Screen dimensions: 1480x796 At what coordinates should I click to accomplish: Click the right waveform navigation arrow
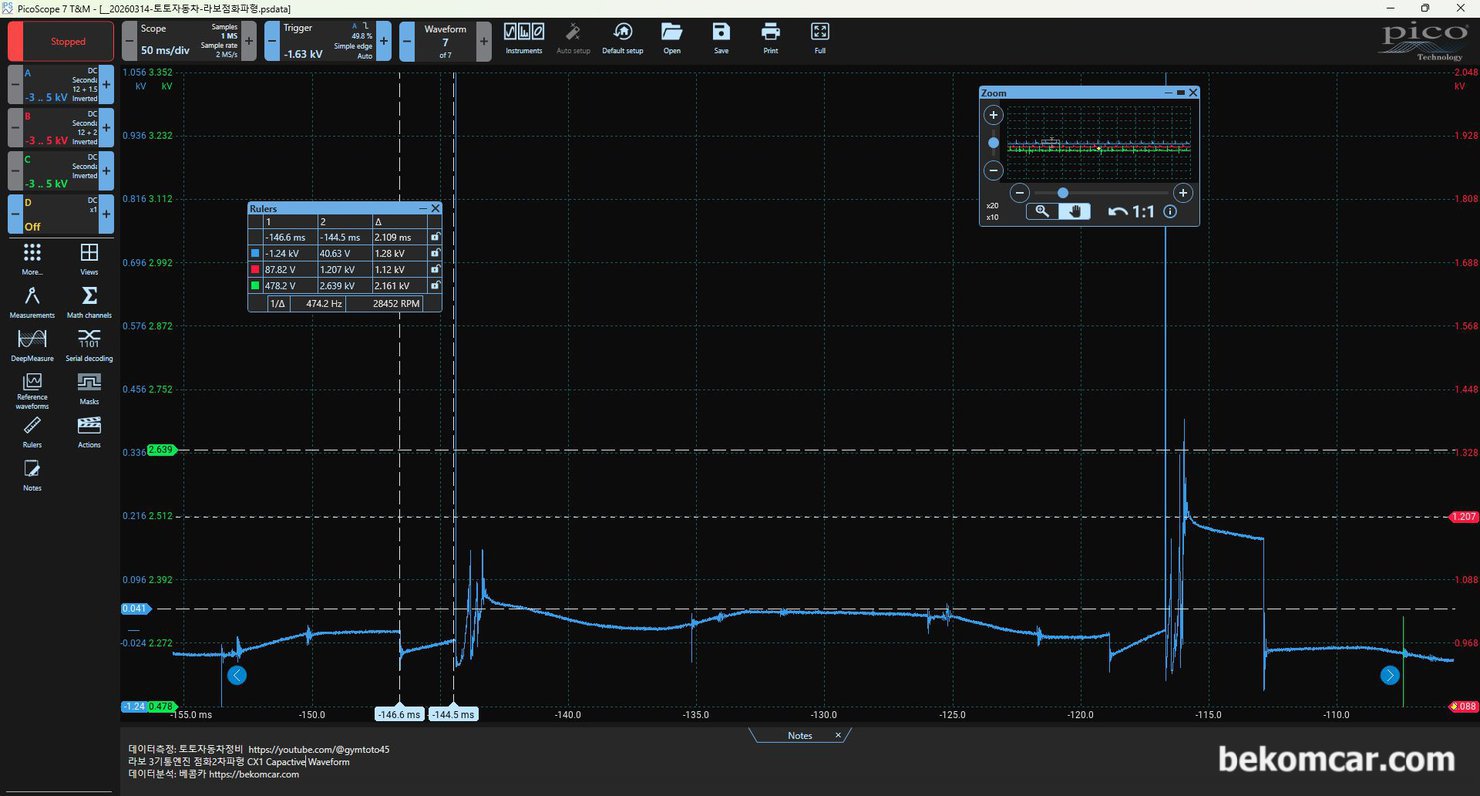pyautogui.click(x=1389, y=675)
